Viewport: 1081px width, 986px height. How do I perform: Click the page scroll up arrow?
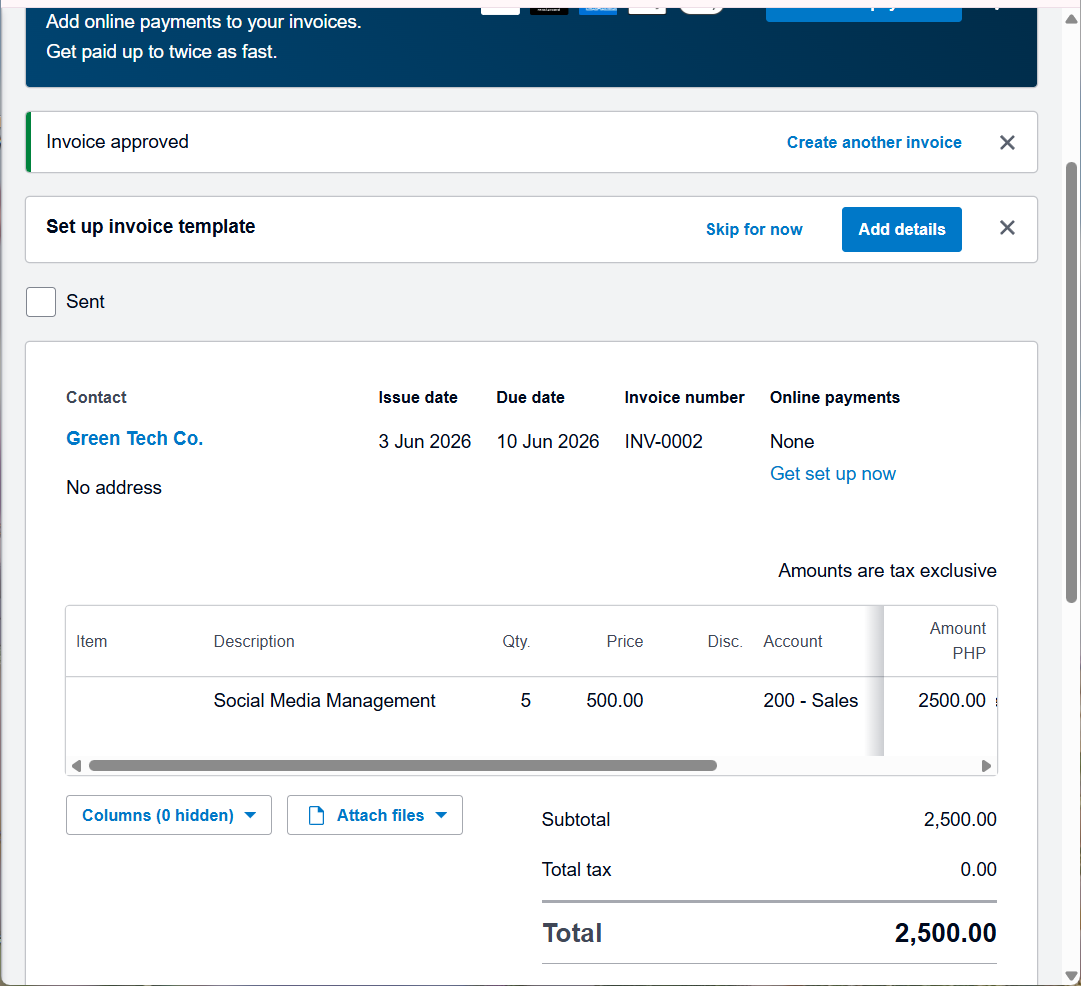1071,19
